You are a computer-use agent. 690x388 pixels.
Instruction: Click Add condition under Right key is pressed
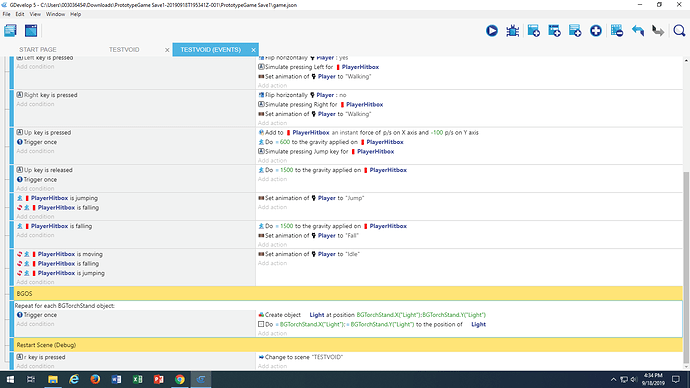click(35, 104)
